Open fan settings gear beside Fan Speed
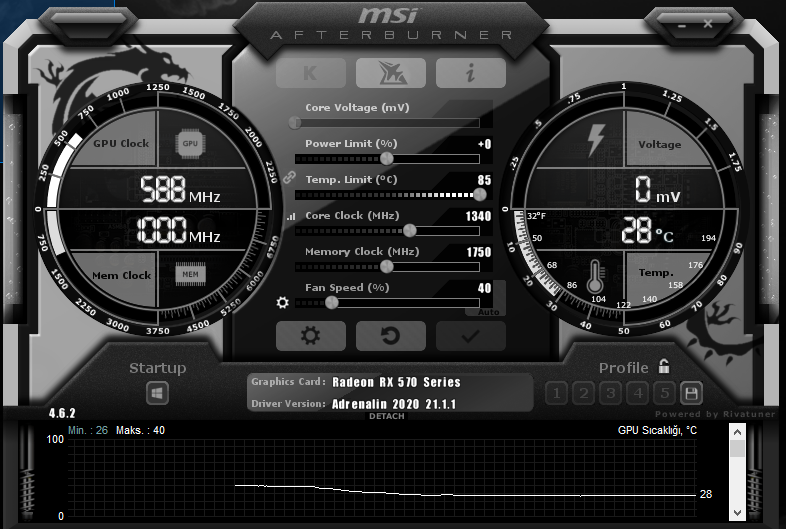 point(283,302)
